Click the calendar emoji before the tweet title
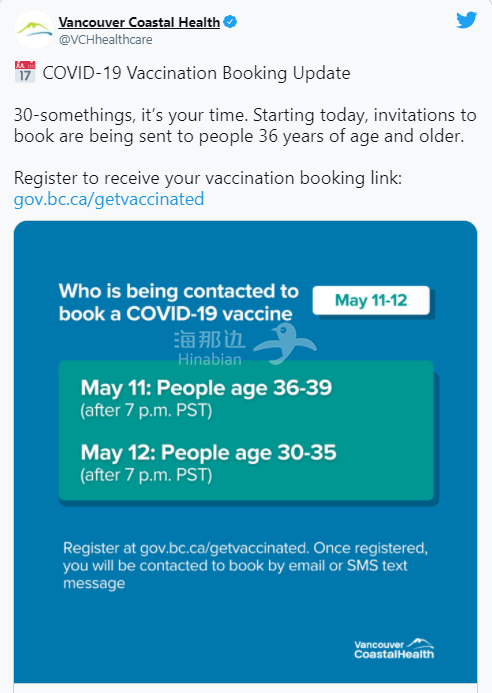The width and height of the screenshot is (492, 693). point(25,72)
